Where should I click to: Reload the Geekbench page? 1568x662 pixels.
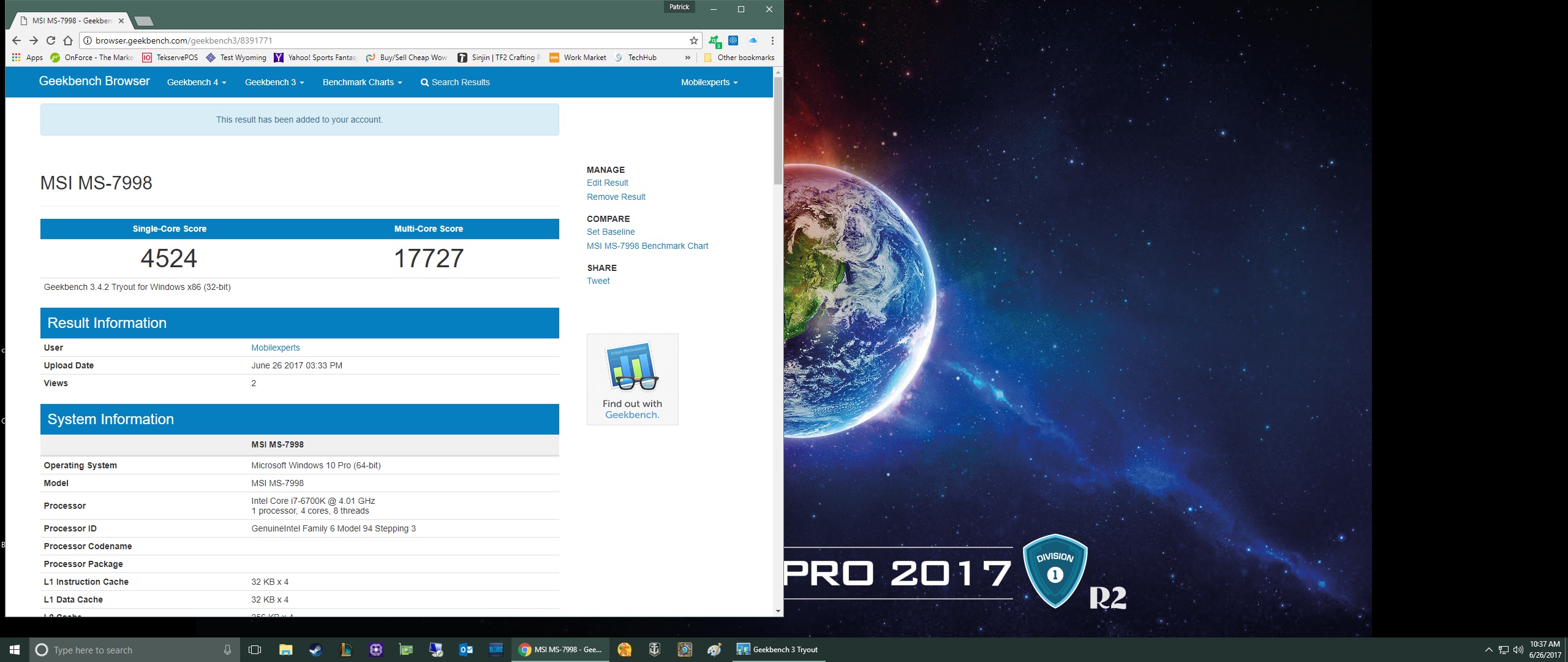pos(51,40)
